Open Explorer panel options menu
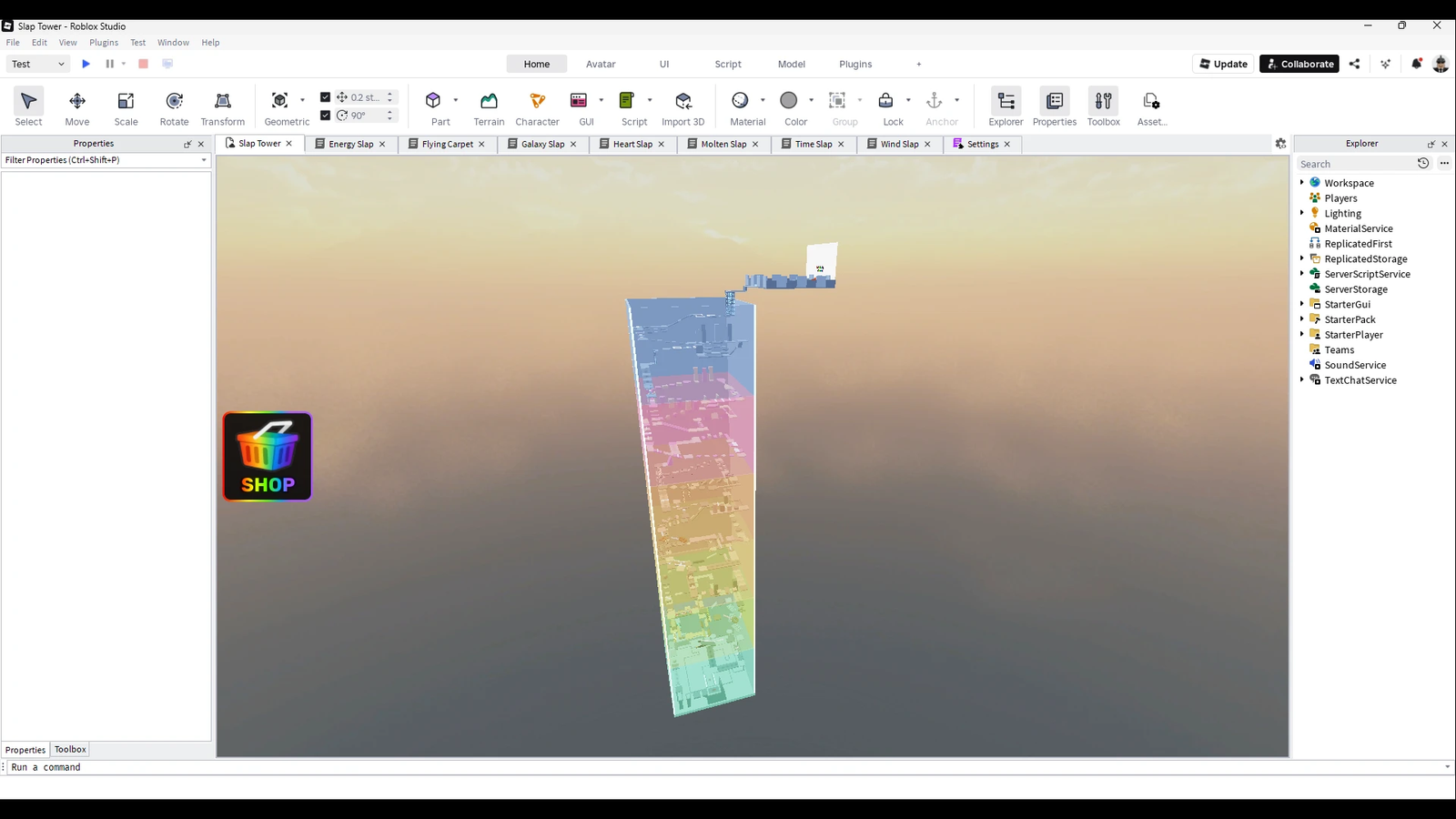 [x=1444, y=164]
